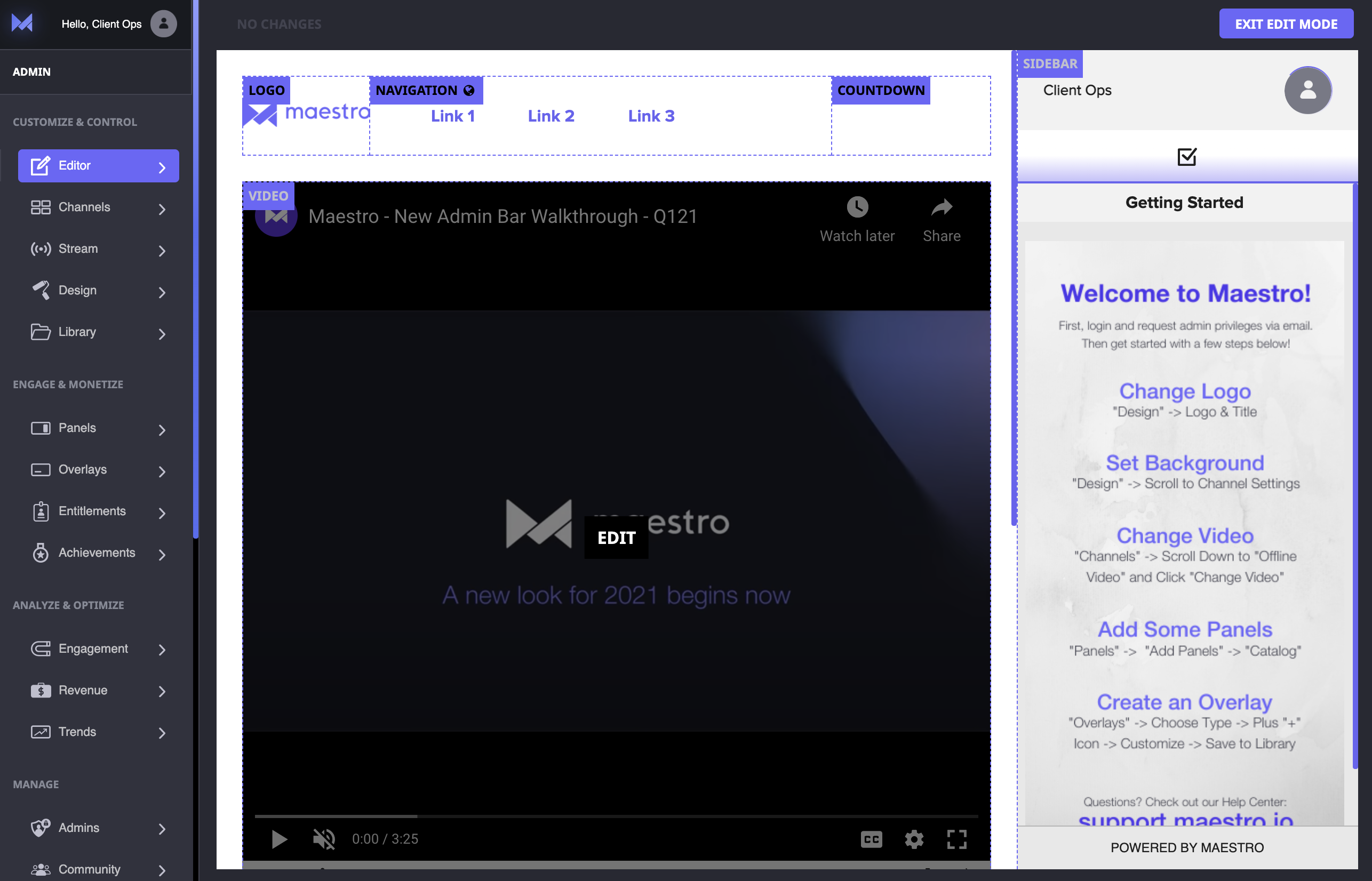Image resolution: width=1372 pixels, height=881 pixels.
Task: Expand the Panels chevron
Action: (162, 430)
